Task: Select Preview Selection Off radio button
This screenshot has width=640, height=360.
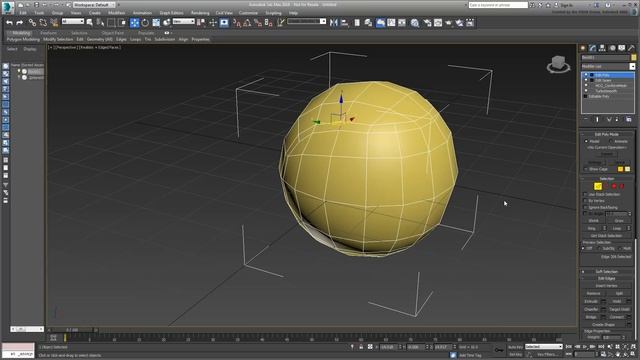Action: click(584, 248)
